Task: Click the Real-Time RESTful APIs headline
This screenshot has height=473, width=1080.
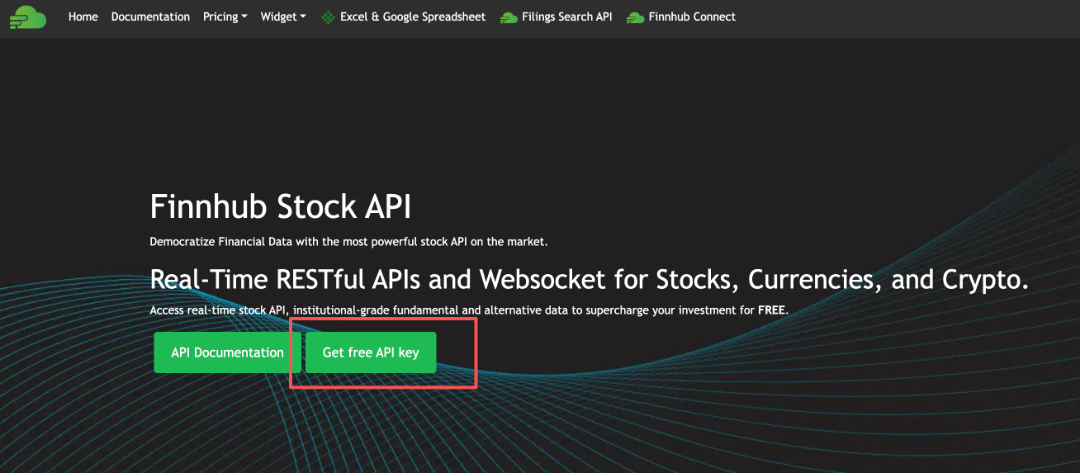Action: (x=588, y=279)
